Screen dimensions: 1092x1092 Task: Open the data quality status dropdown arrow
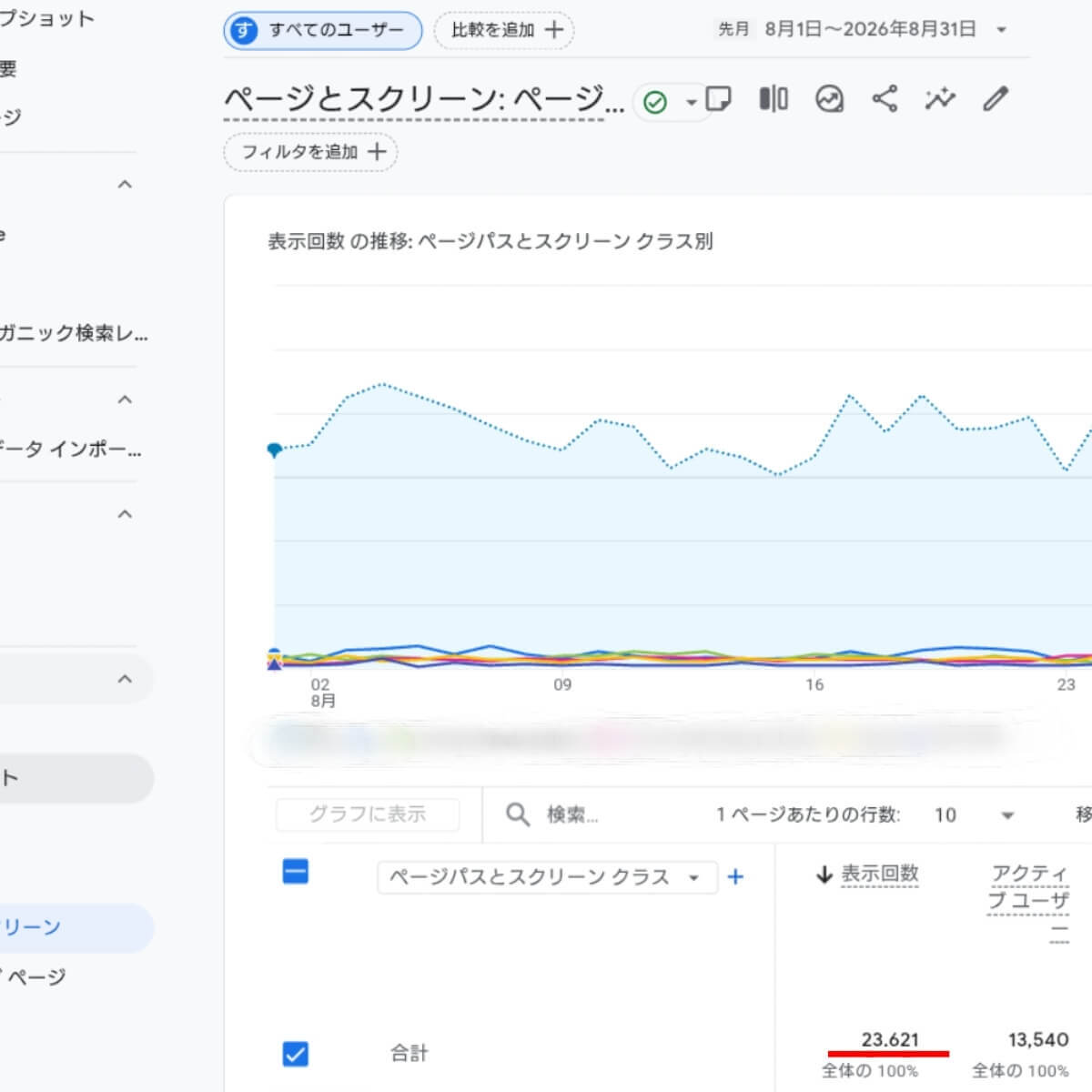pos(691,102)
